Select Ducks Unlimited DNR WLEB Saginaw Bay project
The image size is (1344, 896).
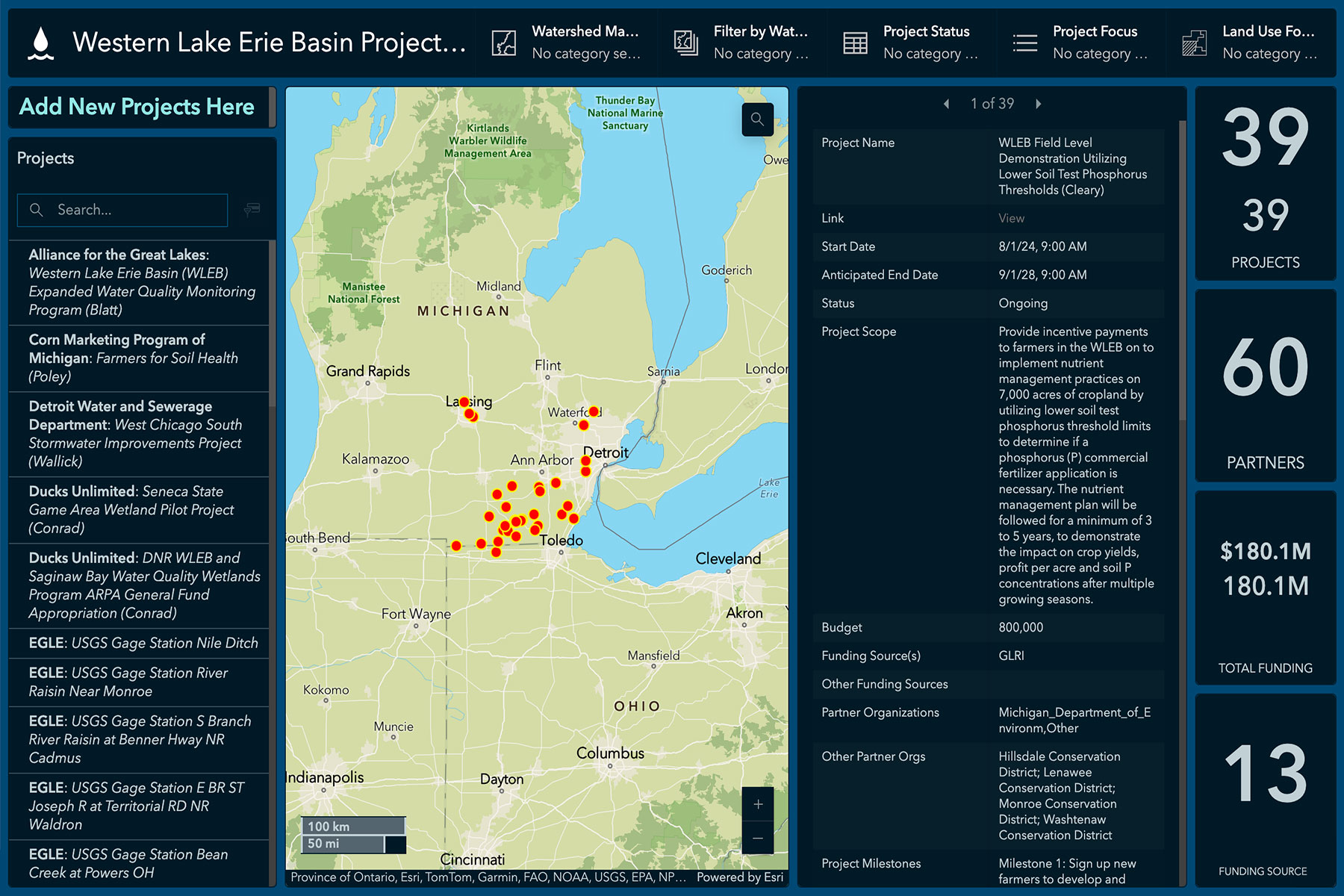[139, 585]
